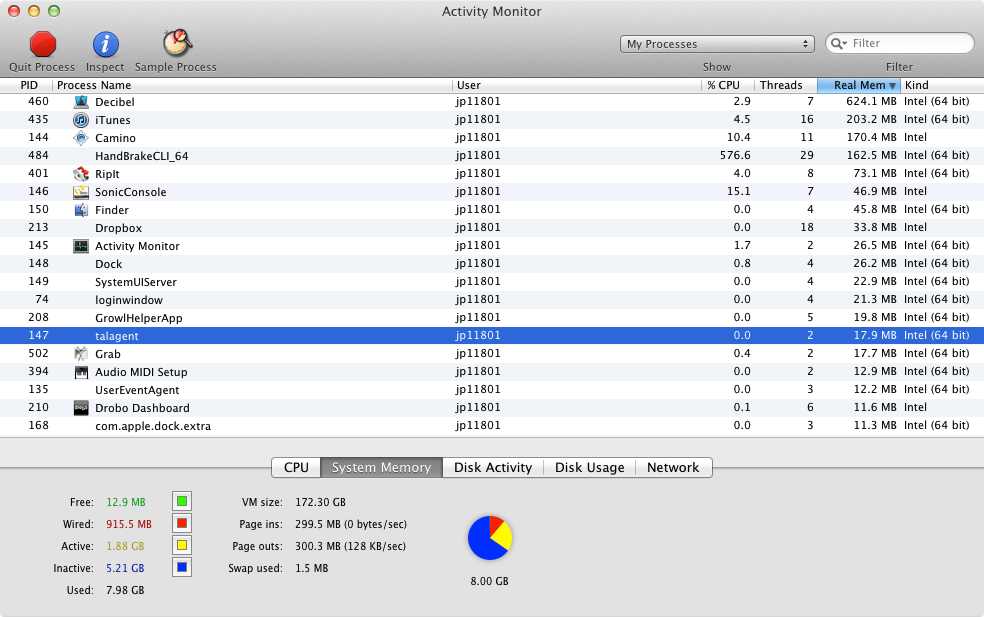This screenshot has height=617, width=984.
Task: Click the Audio MIDI Setup icon
Action: (x=81, y=372)
